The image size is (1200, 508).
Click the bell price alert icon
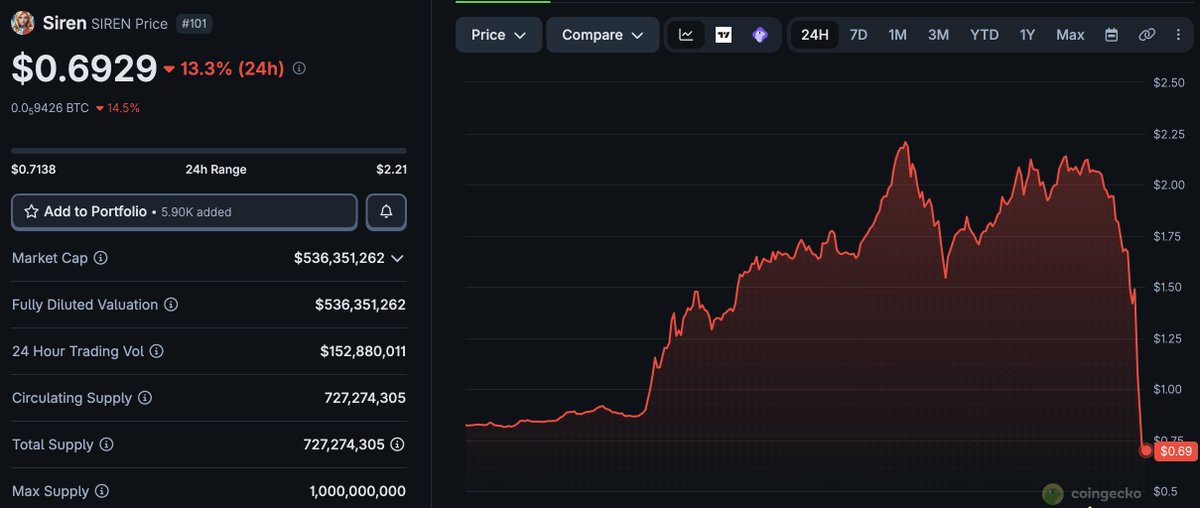(x=386, y=212)
